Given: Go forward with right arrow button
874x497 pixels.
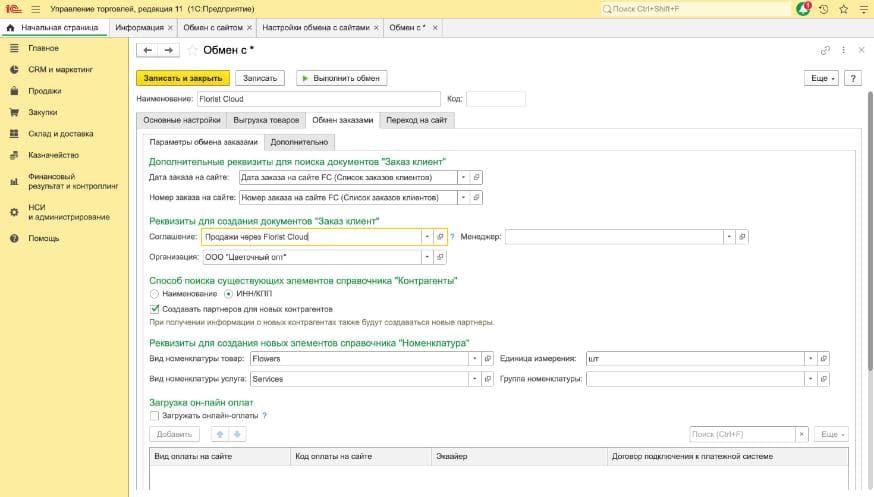Looking at the screenshot, I should click(168, 50).
